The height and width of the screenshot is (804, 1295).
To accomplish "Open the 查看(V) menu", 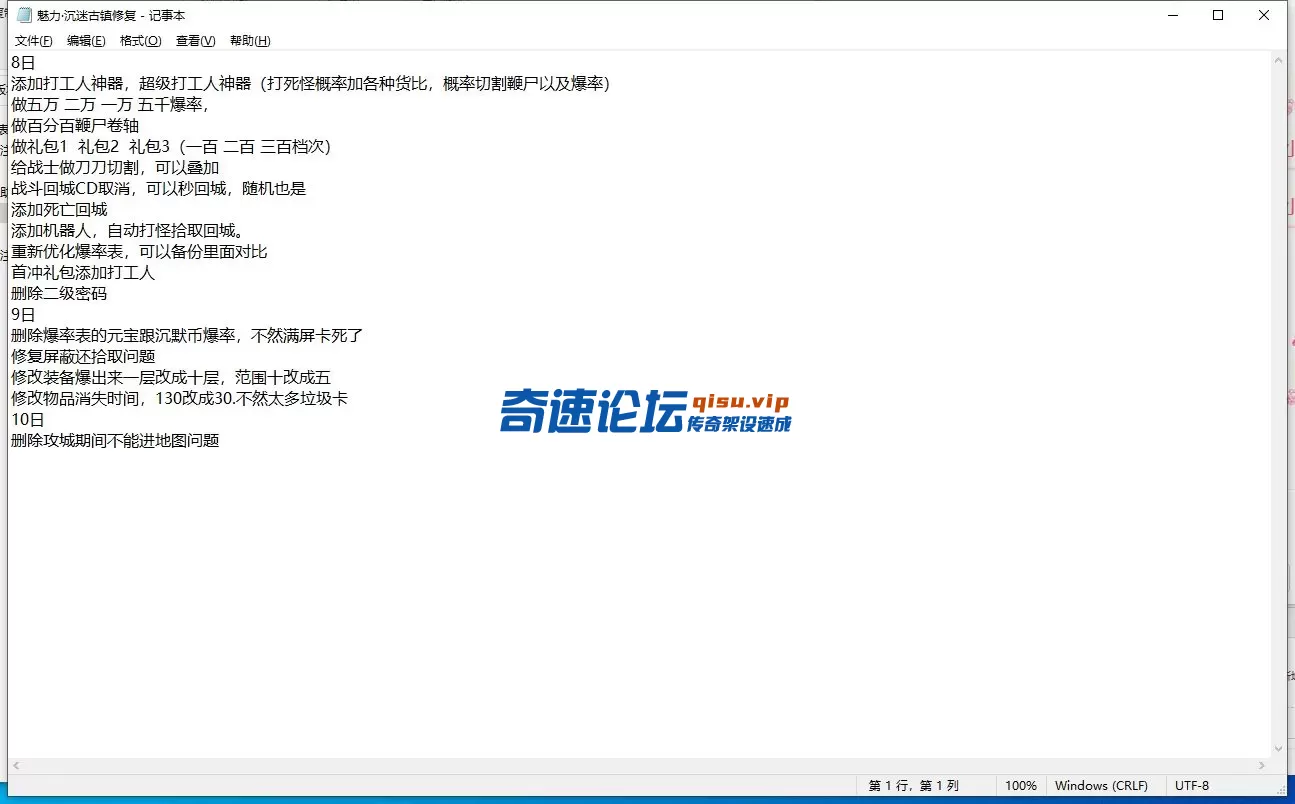I will 195,41.
